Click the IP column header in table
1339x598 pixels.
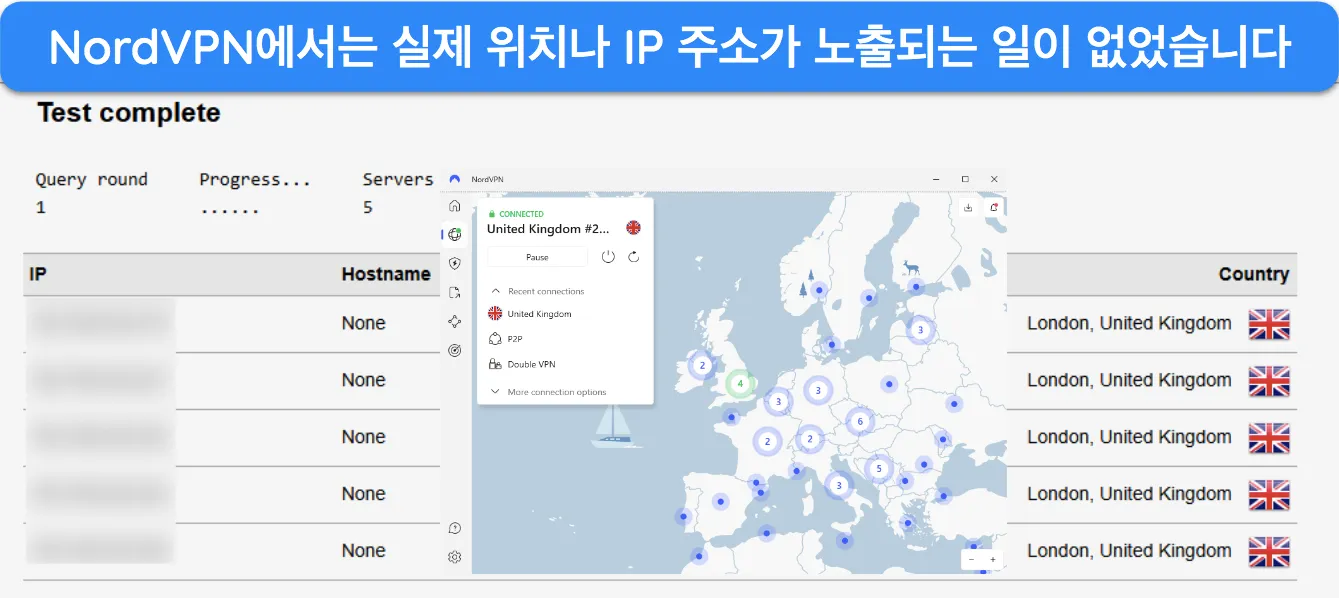click(38, 274)
